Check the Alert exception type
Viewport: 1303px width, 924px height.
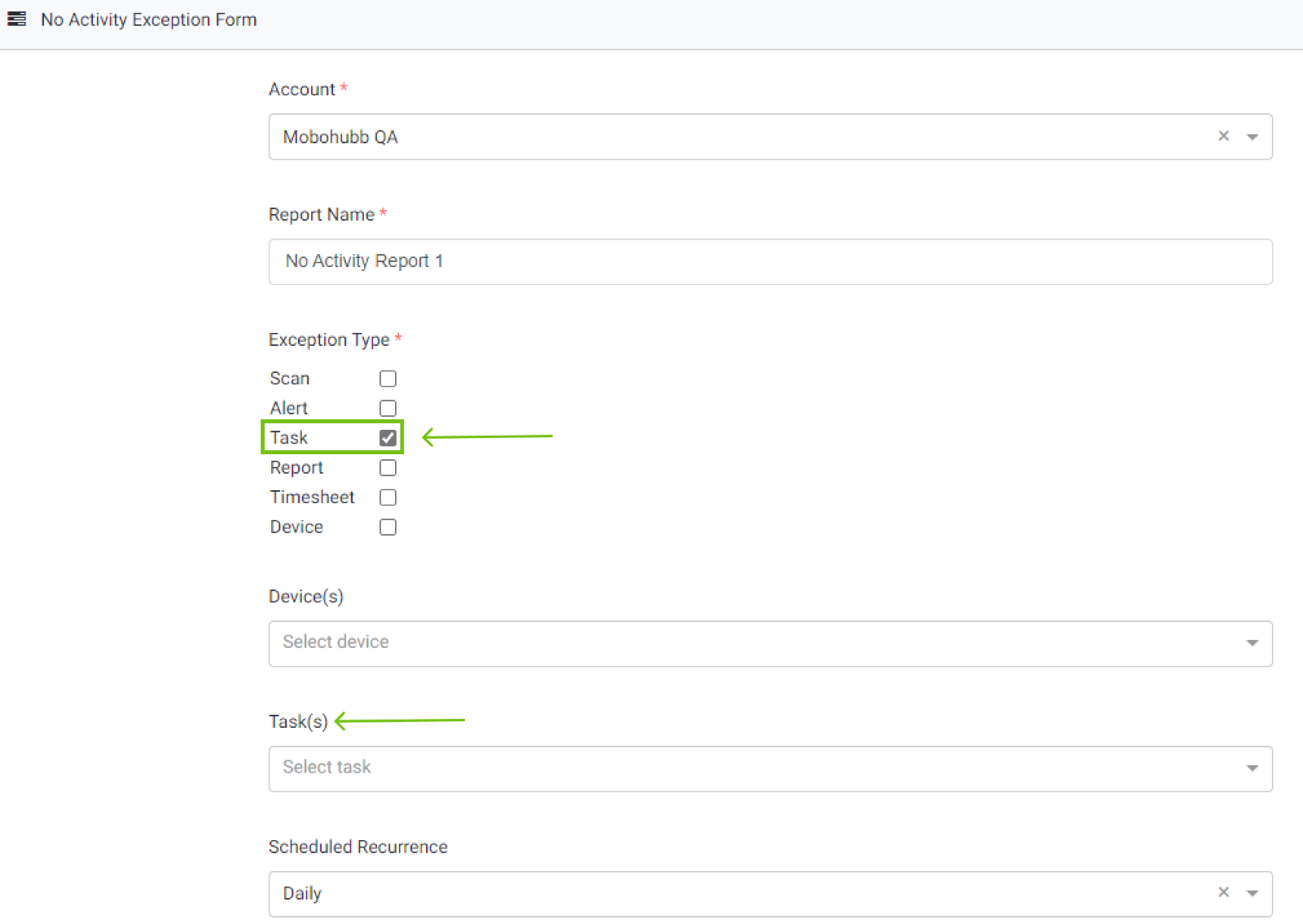(x=388, y=408)
